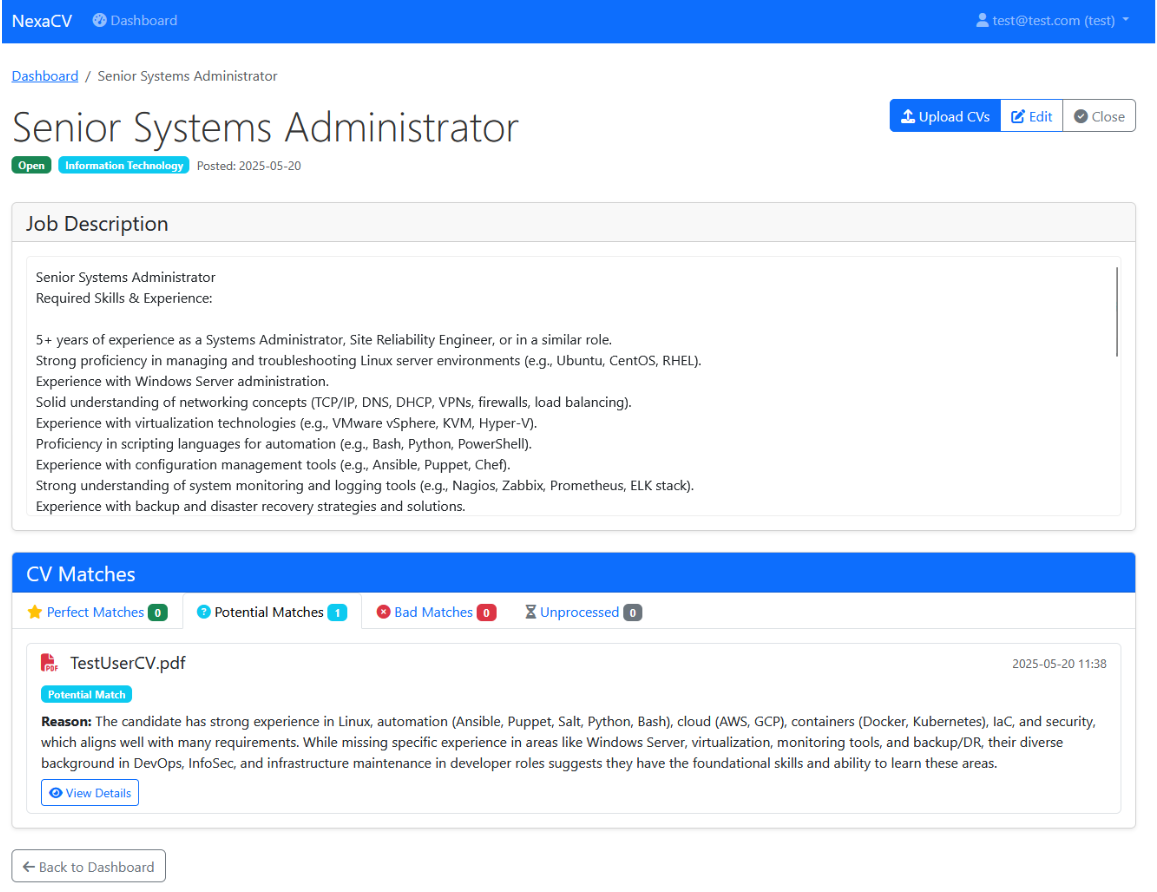Click the red cross icon on Bad Matches tab
Image resolution: width=1157 pixels, height=892 pixels.
[383, 611]
